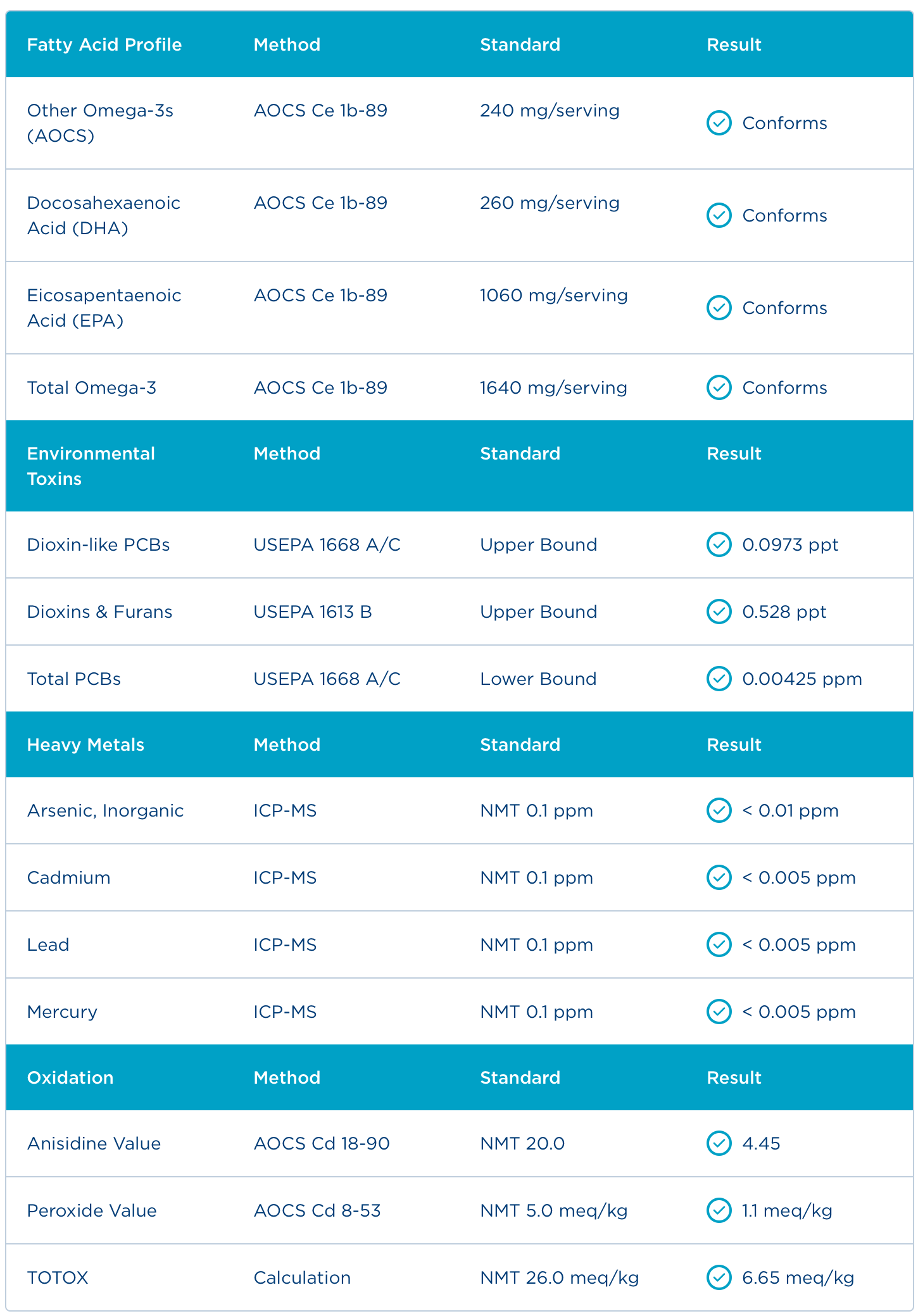Select the Fatty Acid Profile header

coord(104,44)
